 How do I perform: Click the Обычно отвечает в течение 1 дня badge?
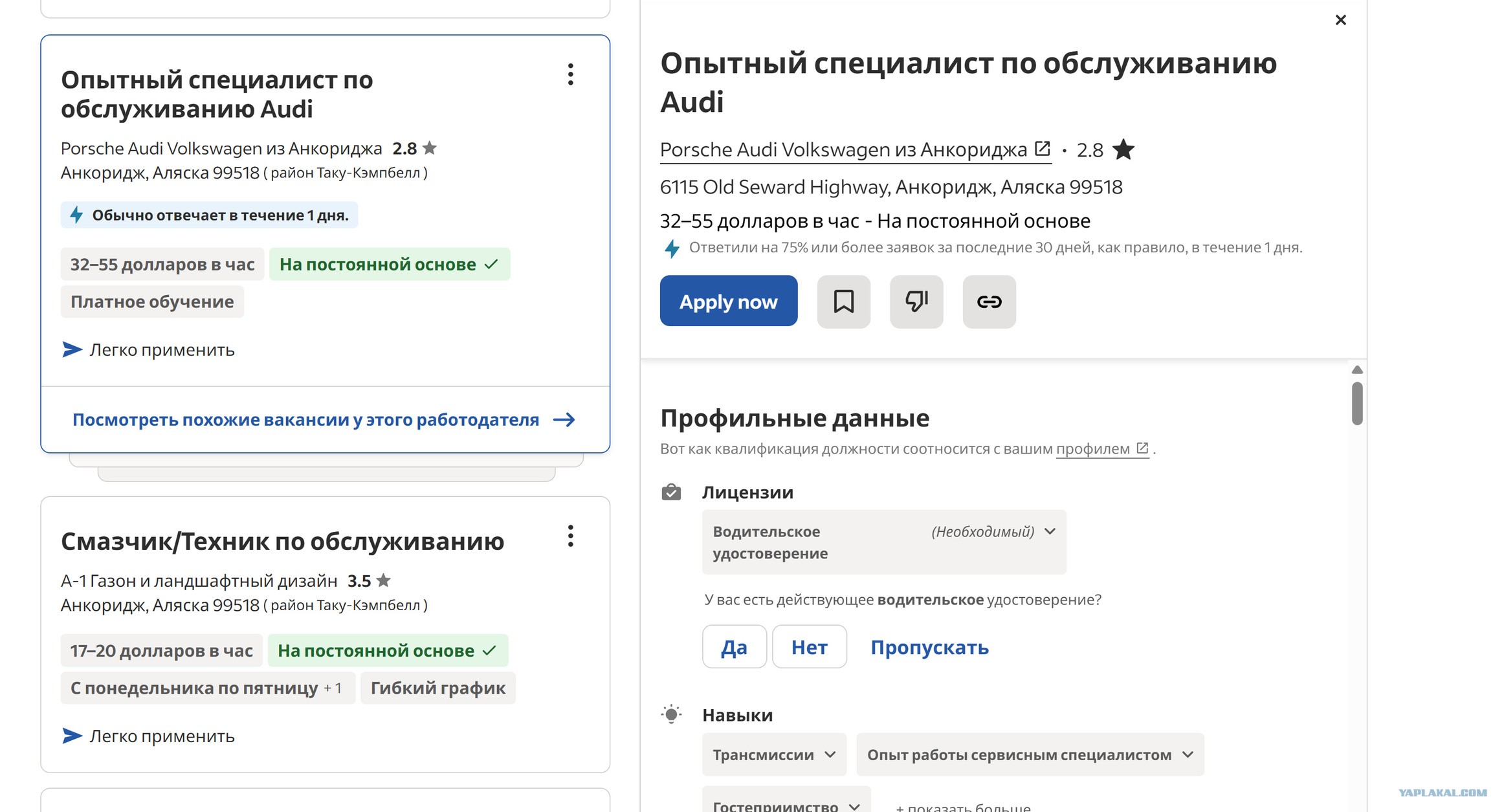(x=209, y=215)
